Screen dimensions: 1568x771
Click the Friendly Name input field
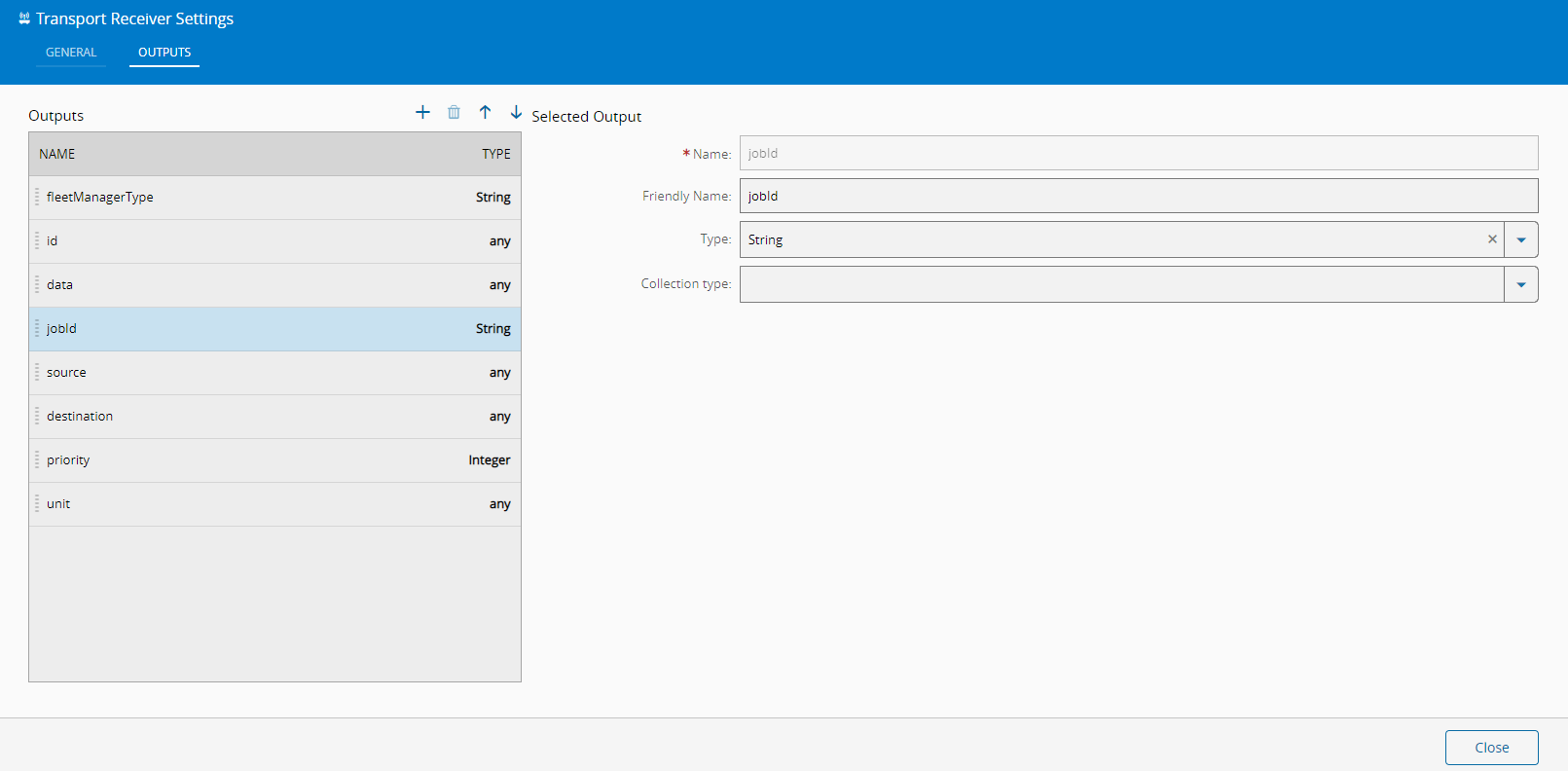(x=1138, y=196)
